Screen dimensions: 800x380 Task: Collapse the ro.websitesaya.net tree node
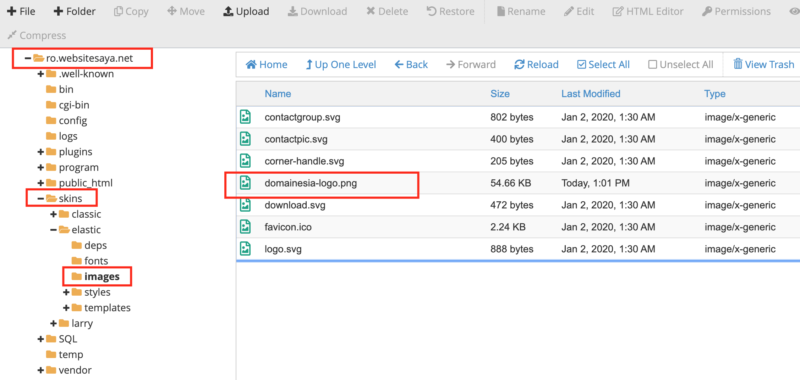[28, 59]
